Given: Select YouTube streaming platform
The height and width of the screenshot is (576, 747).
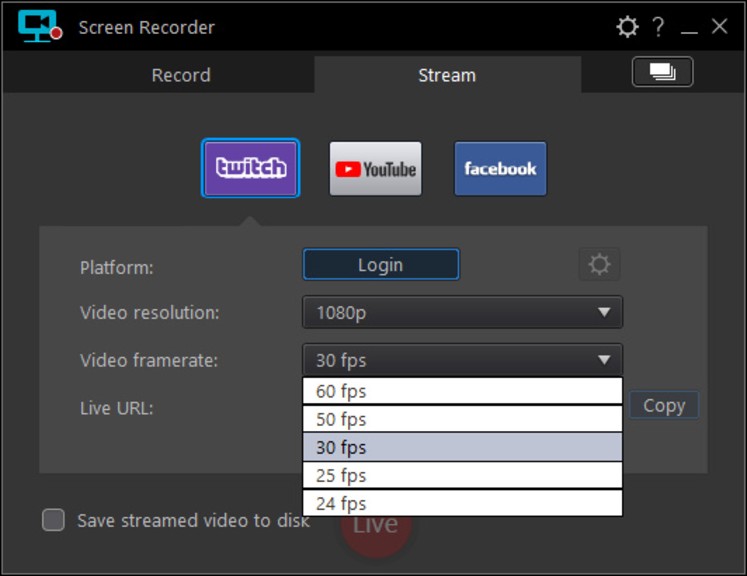Looking at the screenshot, I should 375,169.
